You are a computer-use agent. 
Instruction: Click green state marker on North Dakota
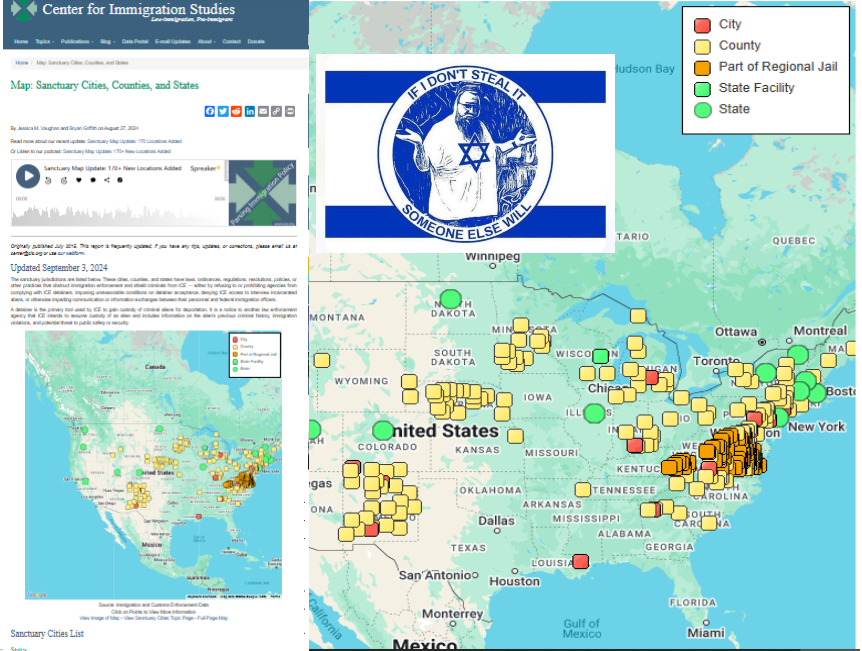point(451,299)
